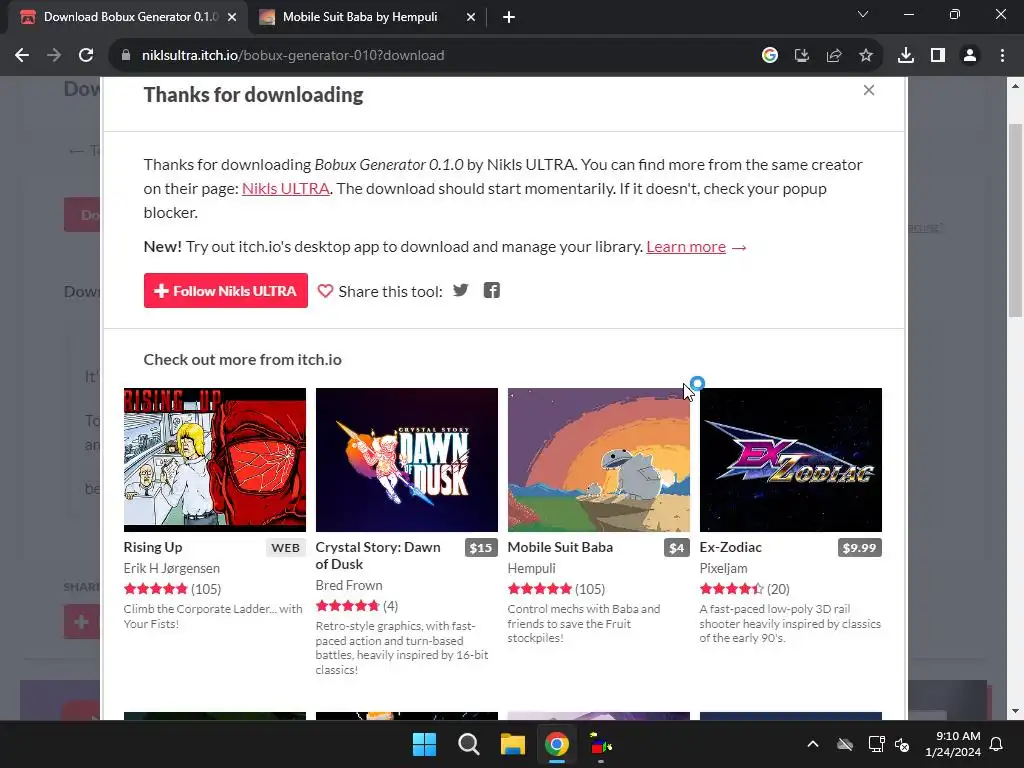Open author Bred Frown's page
The height and width of the screenshot is (768, 1024).
click(x=349, y=585)
